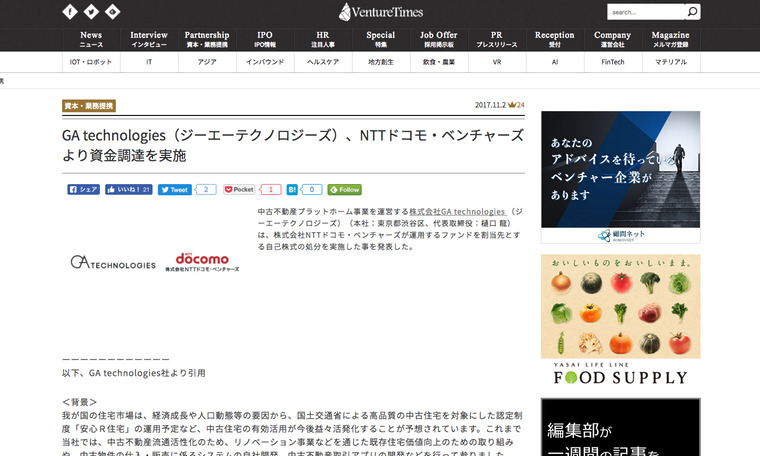Open the News menu
The image size is (760, 456).
[91, 39]
